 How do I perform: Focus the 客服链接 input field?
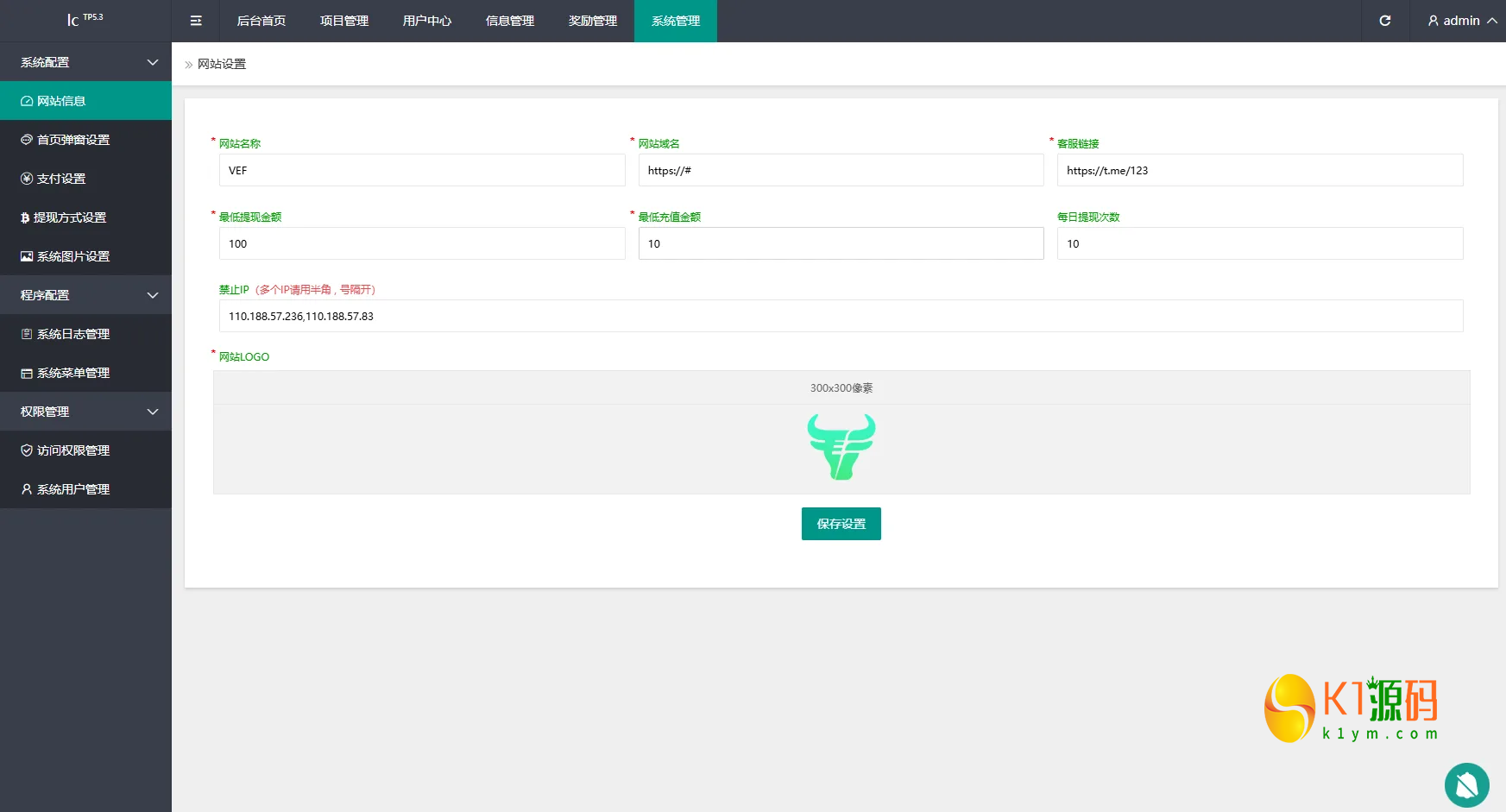pyautogui.click(x=1260, y=170)
